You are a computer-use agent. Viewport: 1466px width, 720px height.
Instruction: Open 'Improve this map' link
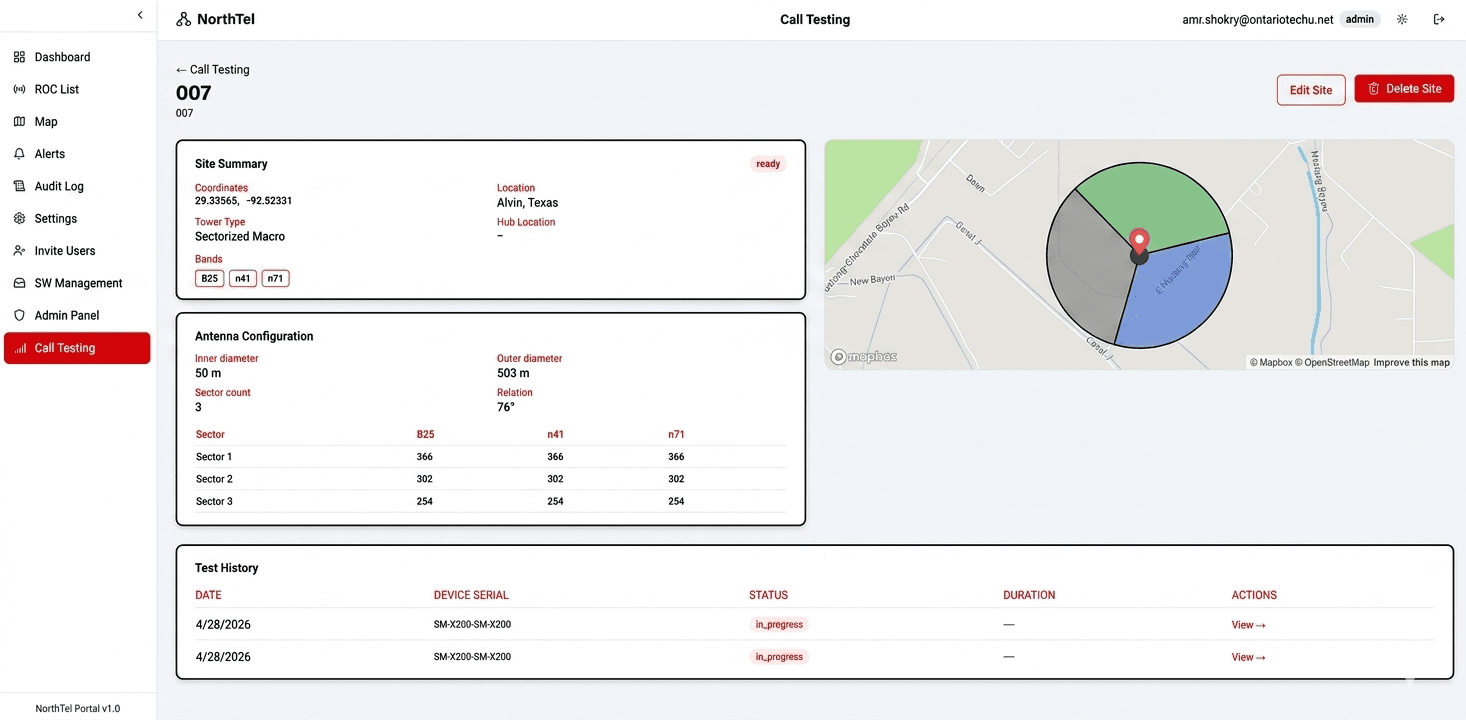[x=1411, y=362]
